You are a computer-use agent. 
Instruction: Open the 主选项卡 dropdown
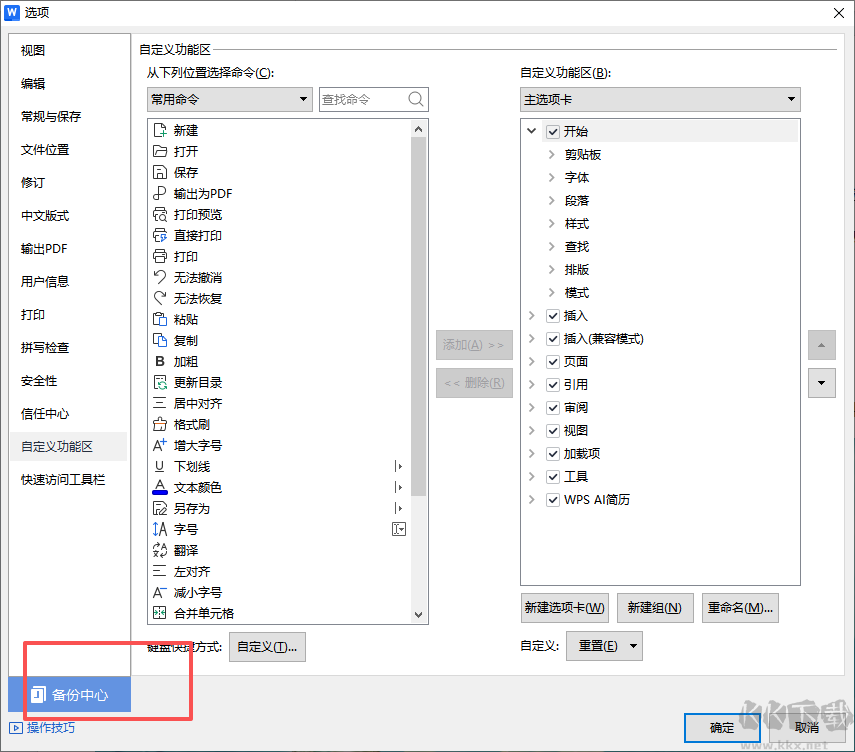point(660,99)
